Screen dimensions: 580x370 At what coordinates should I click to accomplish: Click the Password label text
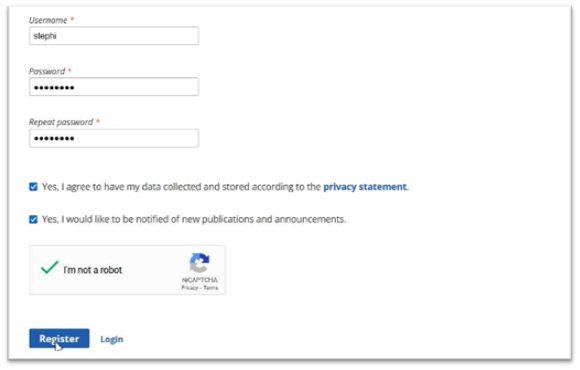(47, 71)
